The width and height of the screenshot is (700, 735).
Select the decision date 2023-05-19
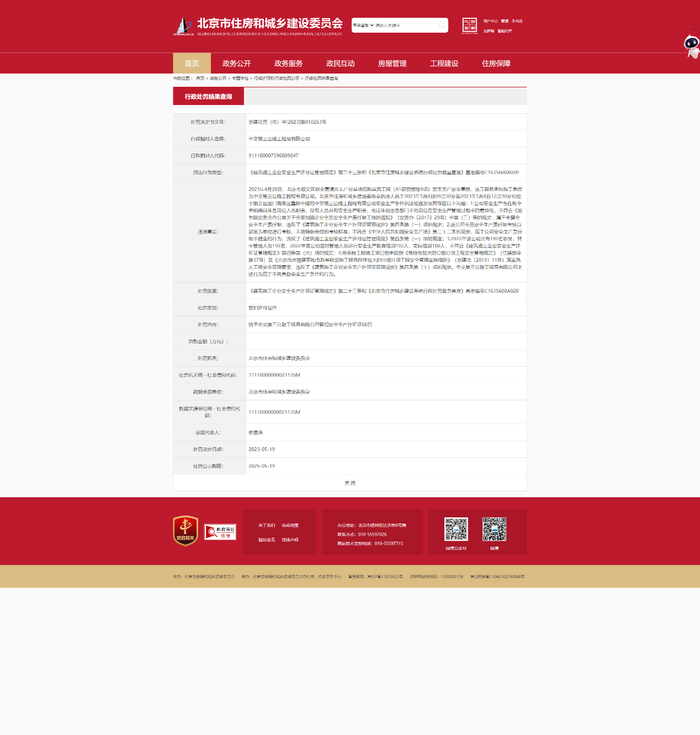[262, 449]
